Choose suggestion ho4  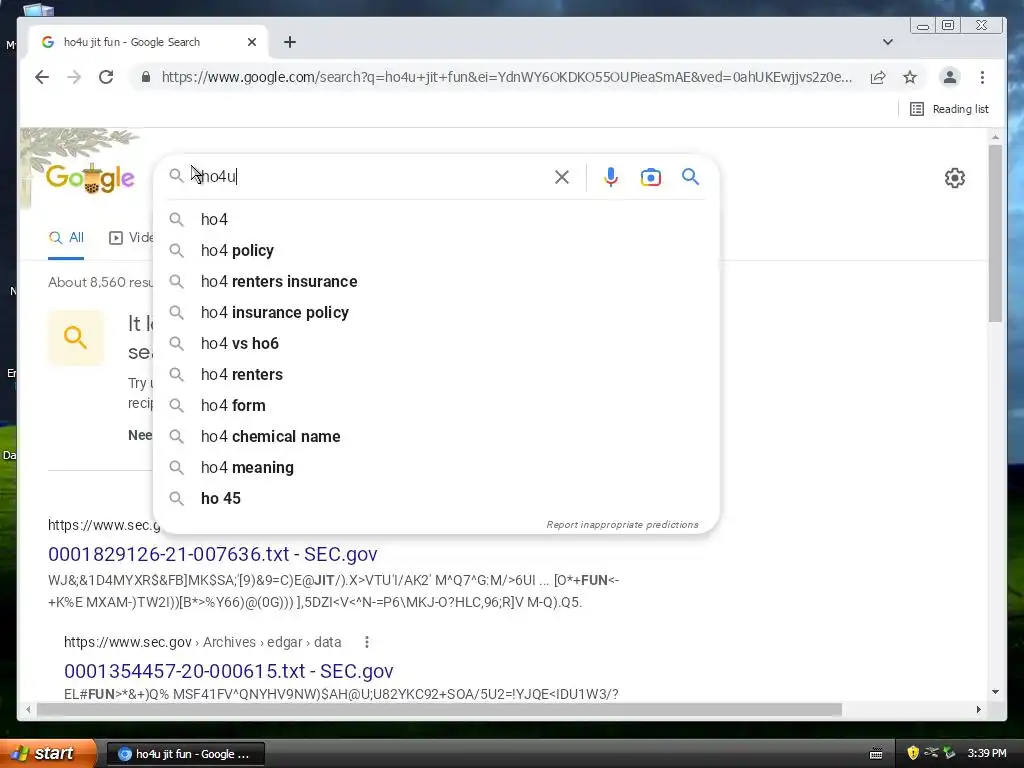[436, 219]
